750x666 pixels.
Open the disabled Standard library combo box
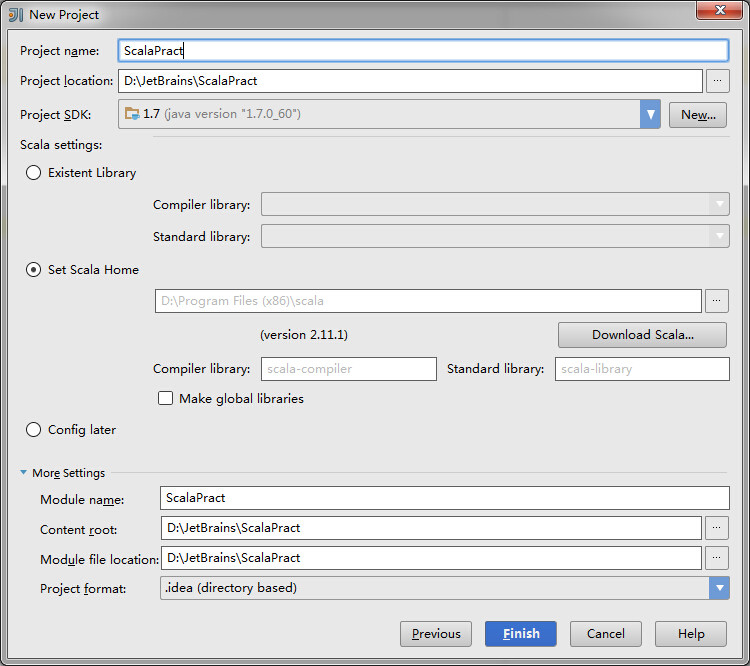click(x=495, y=236)
